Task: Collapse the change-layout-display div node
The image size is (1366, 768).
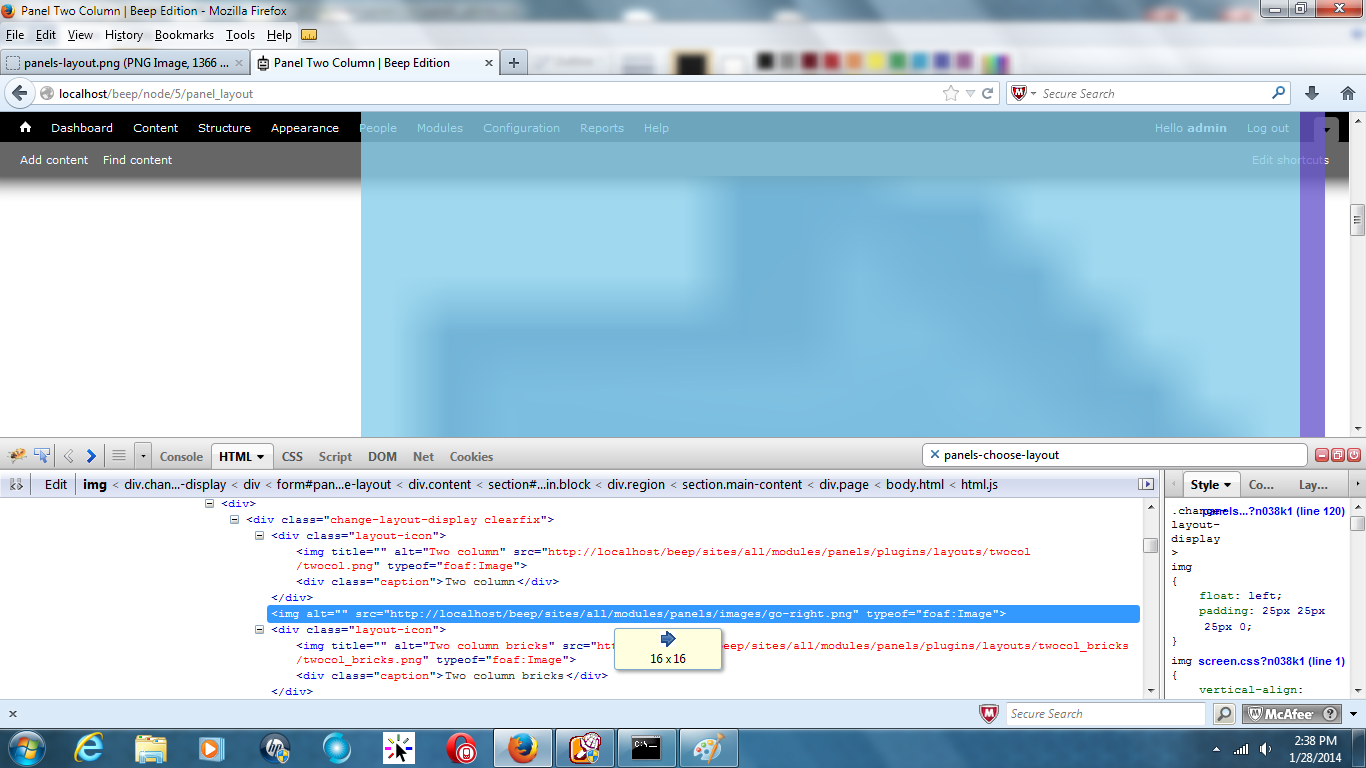Action: [x=235, y=520]
